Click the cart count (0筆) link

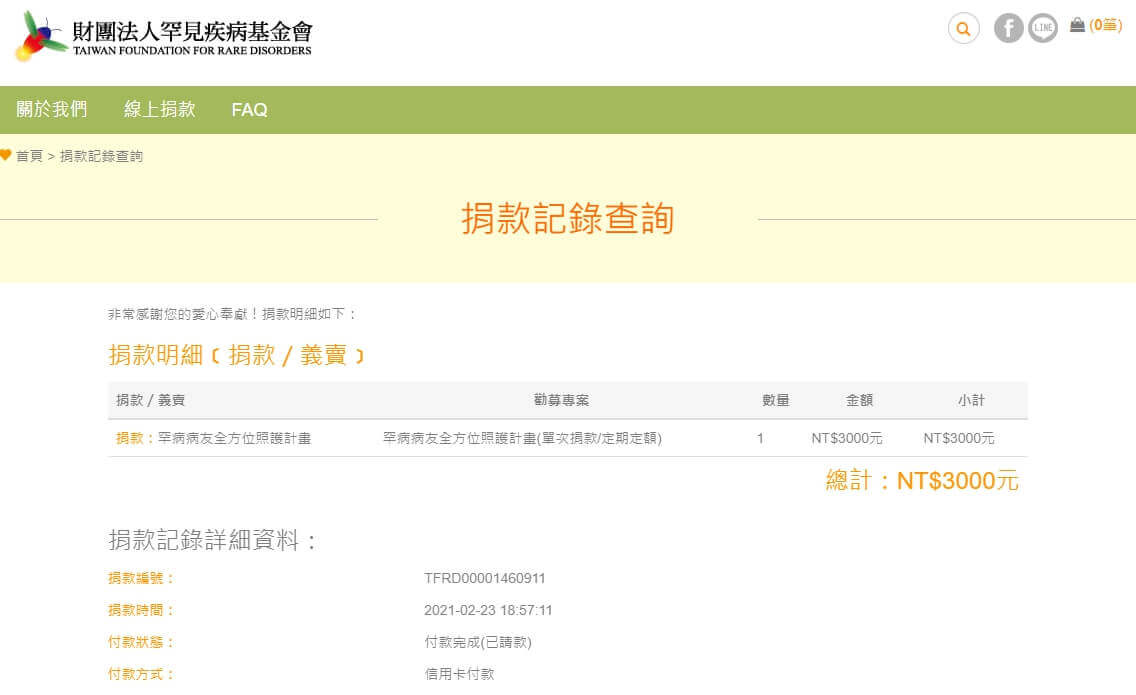pyautogui.click(x=1105, y=25)
